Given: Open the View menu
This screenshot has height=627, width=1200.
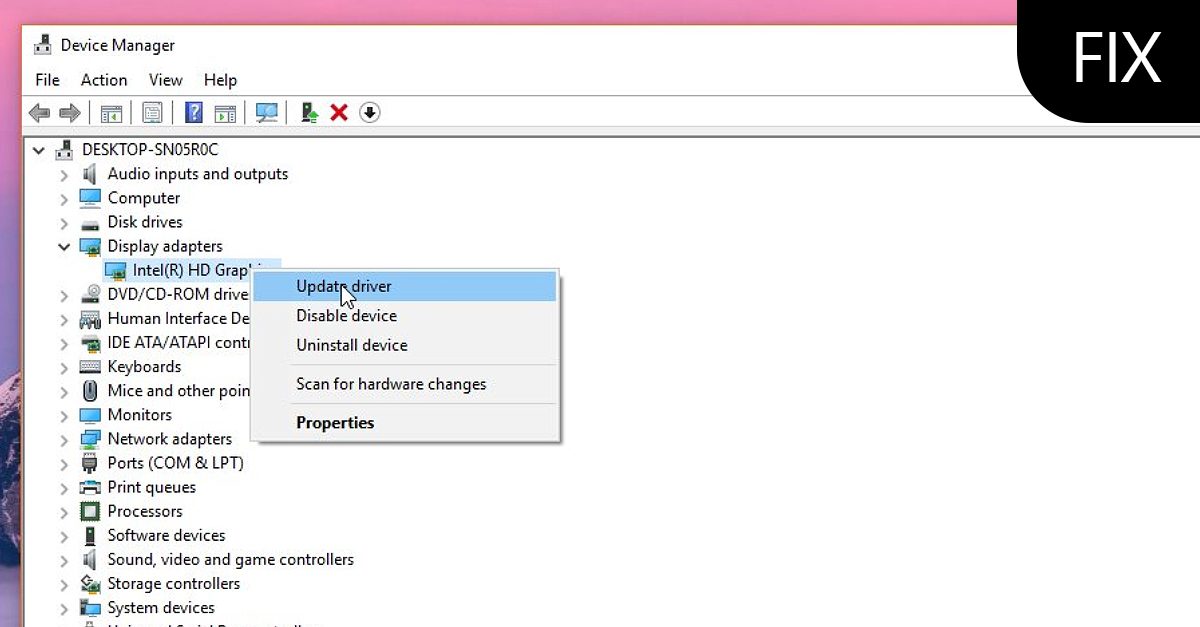Looking at the screenshot, I should point(165,80).
